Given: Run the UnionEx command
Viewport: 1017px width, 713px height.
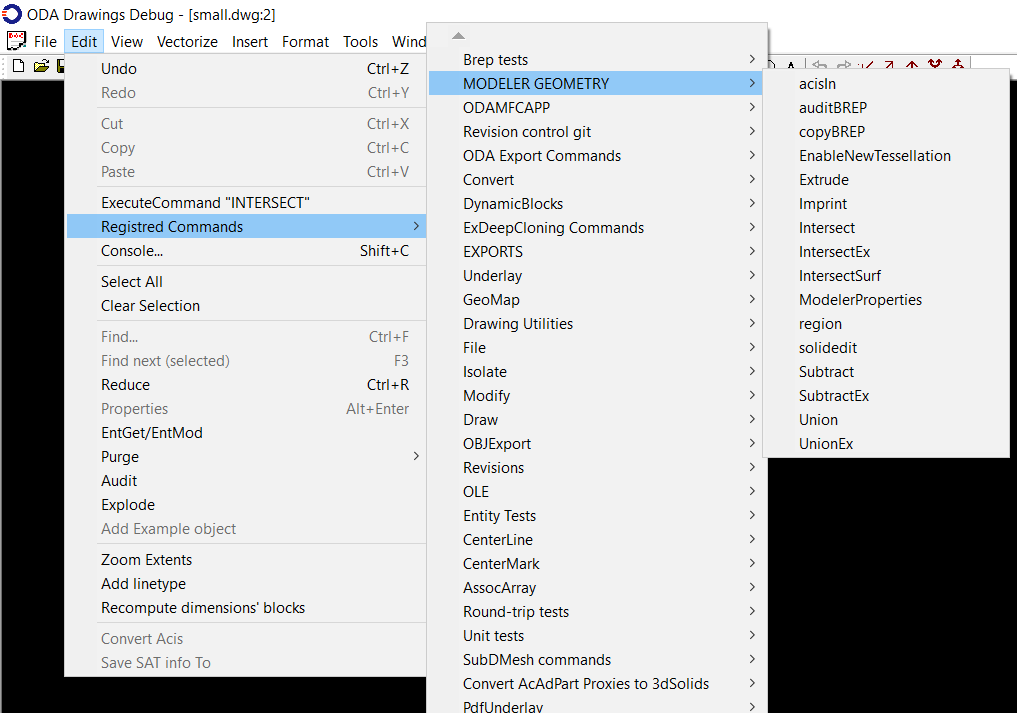Looking at the screenshot, I should [886, 444].
